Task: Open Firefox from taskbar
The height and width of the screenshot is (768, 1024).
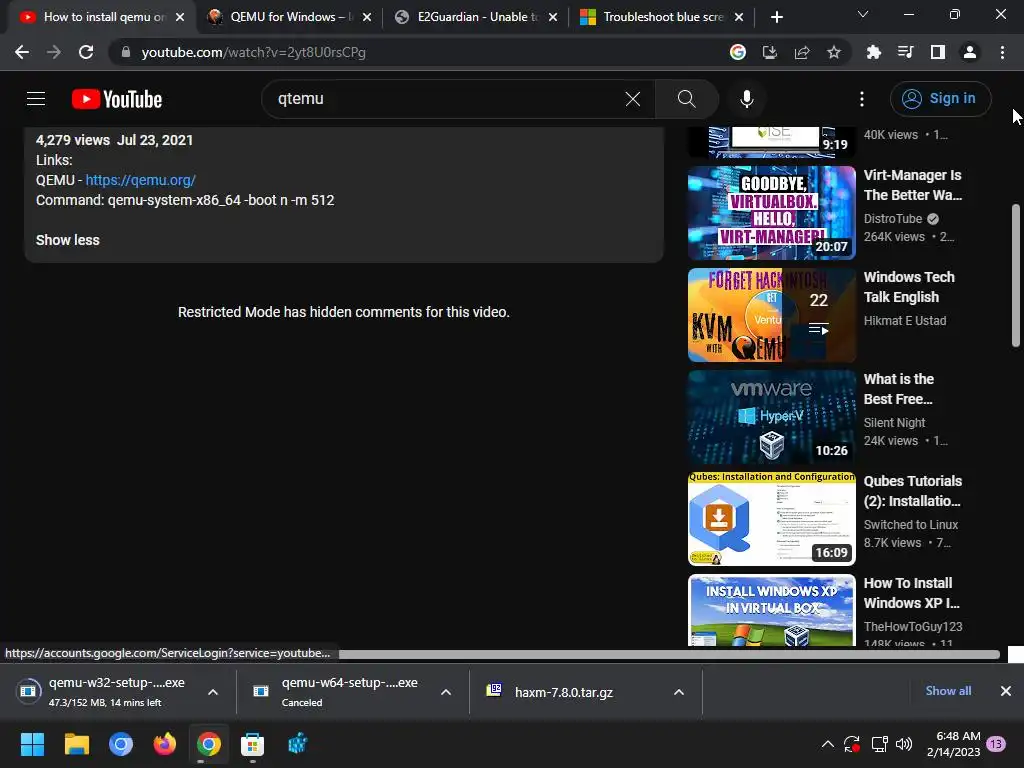Action: pos(165,744)
